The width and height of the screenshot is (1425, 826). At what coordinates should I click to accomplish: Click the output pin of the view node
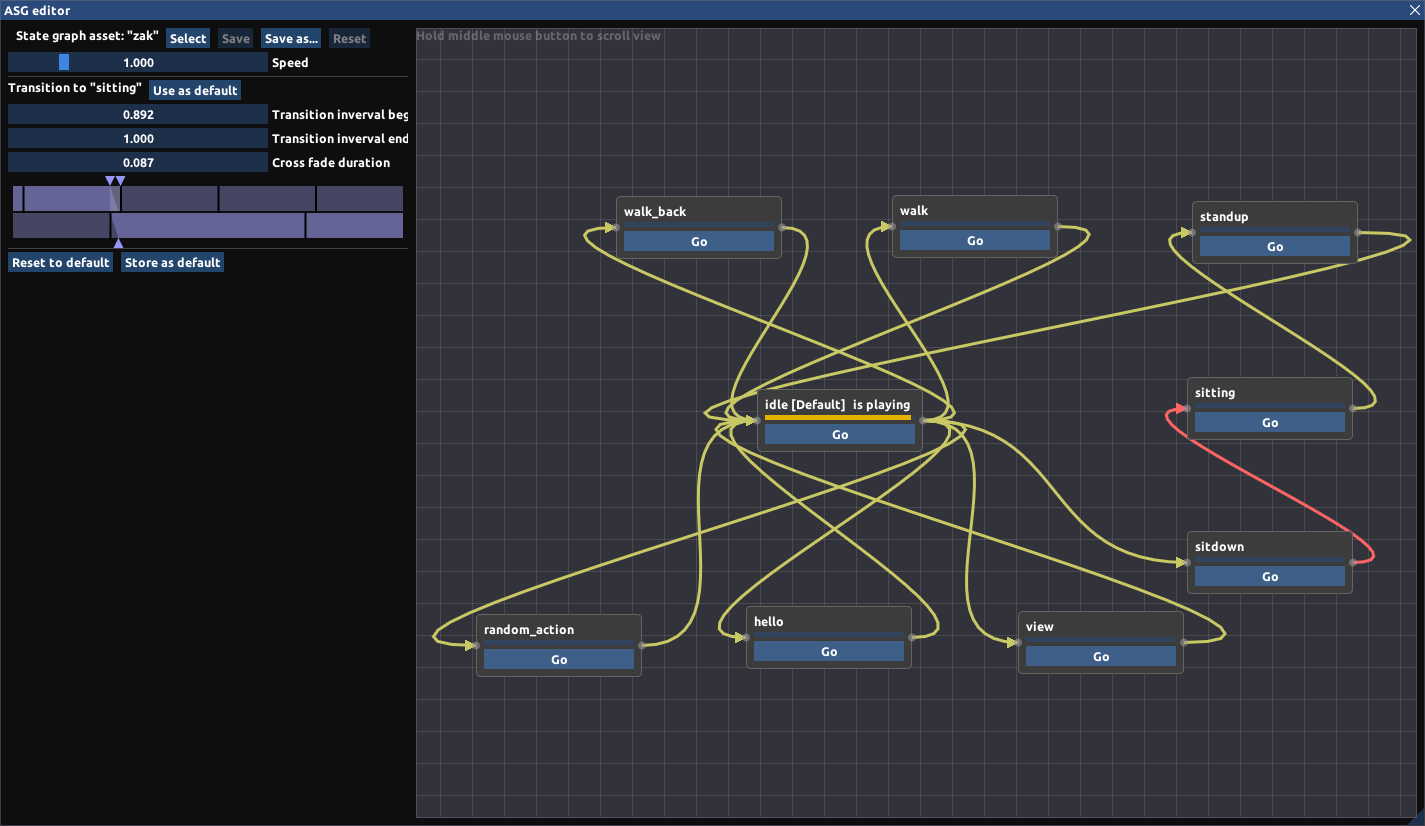(1182, 642)
